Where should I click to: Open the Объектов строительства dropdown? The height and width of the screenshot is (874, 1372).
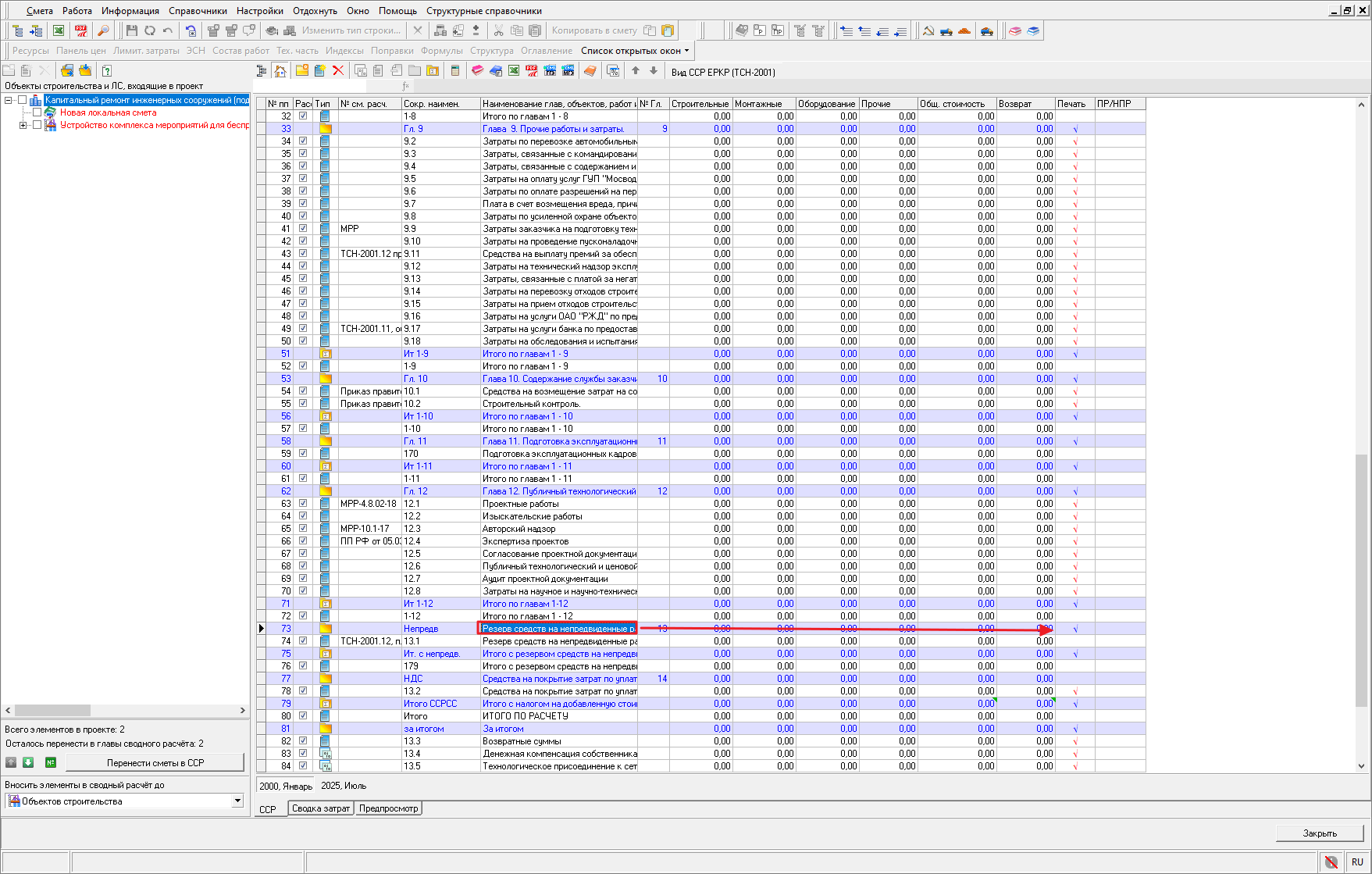tap(237, 801)
